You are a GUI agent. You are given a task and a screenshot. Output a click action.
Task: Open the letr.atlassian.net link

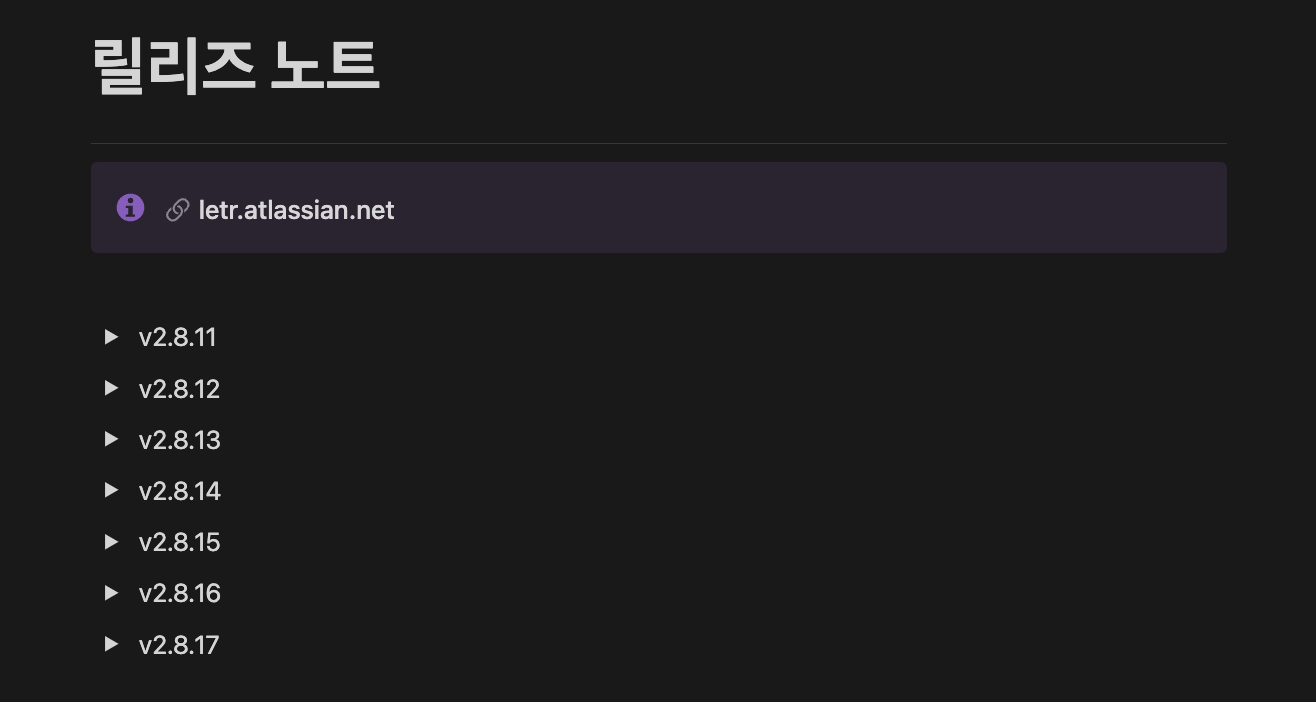click(x=296, y=210)
